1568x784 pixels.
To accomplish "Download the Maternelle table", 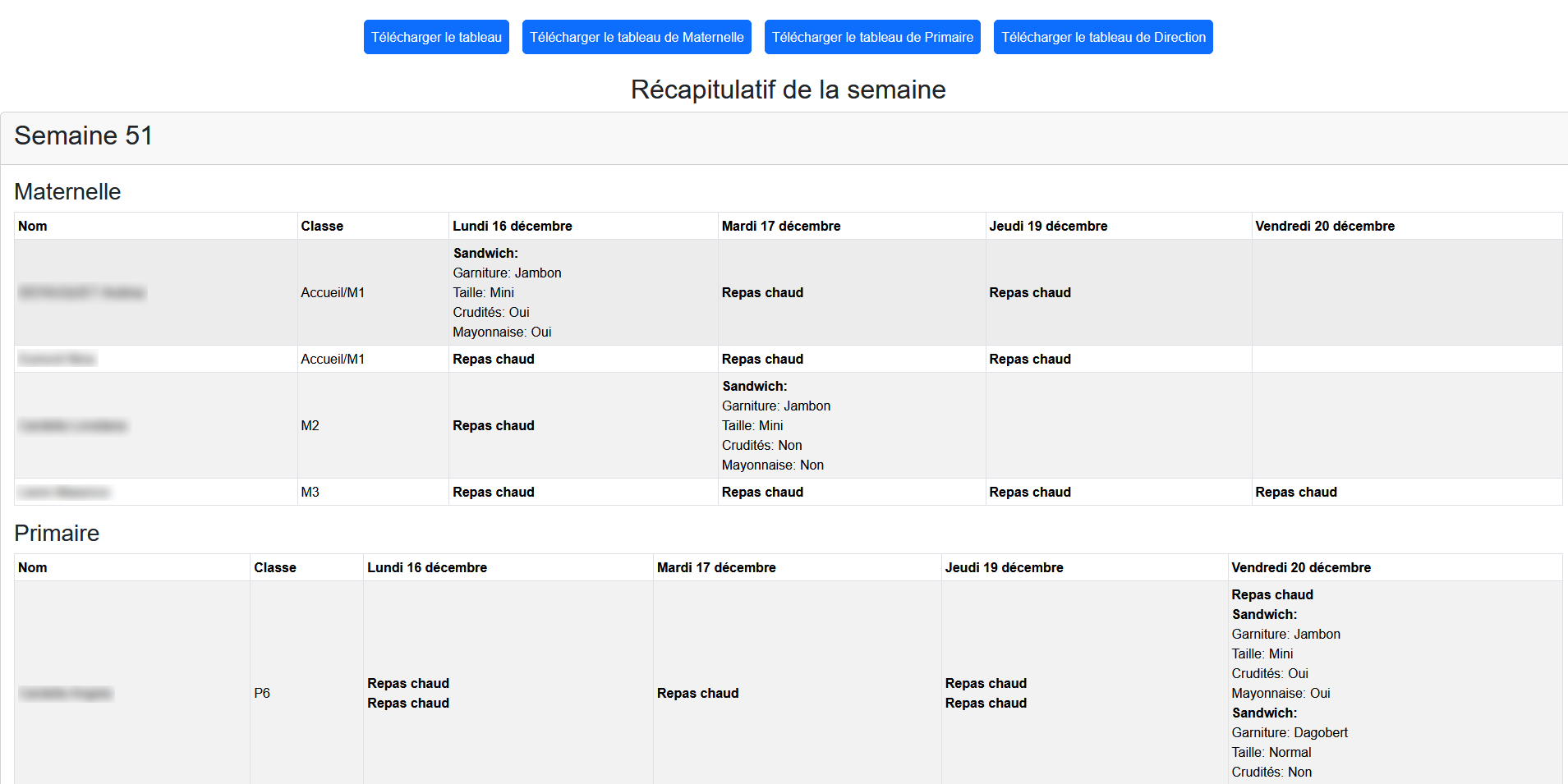I will [x=637, y=37].
